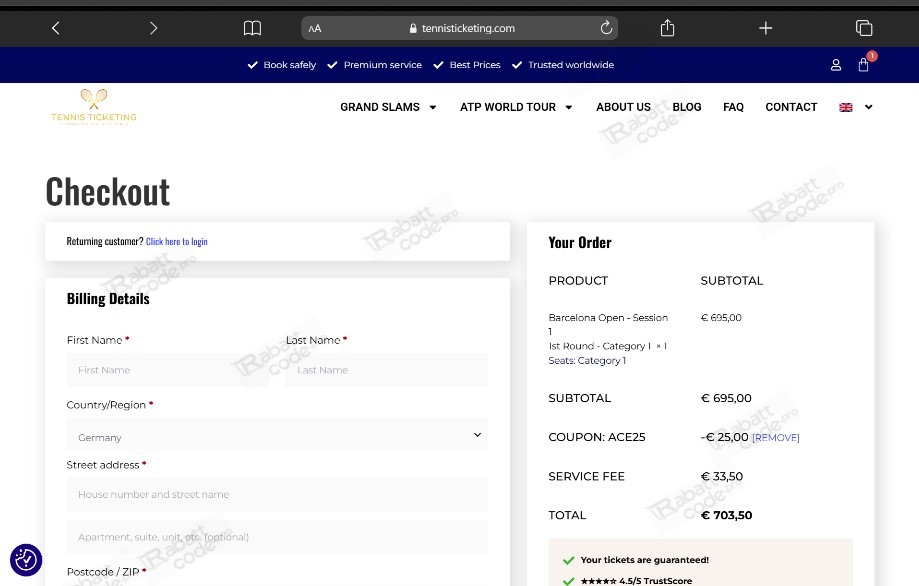Open the Safari share sheet icon

668,28
